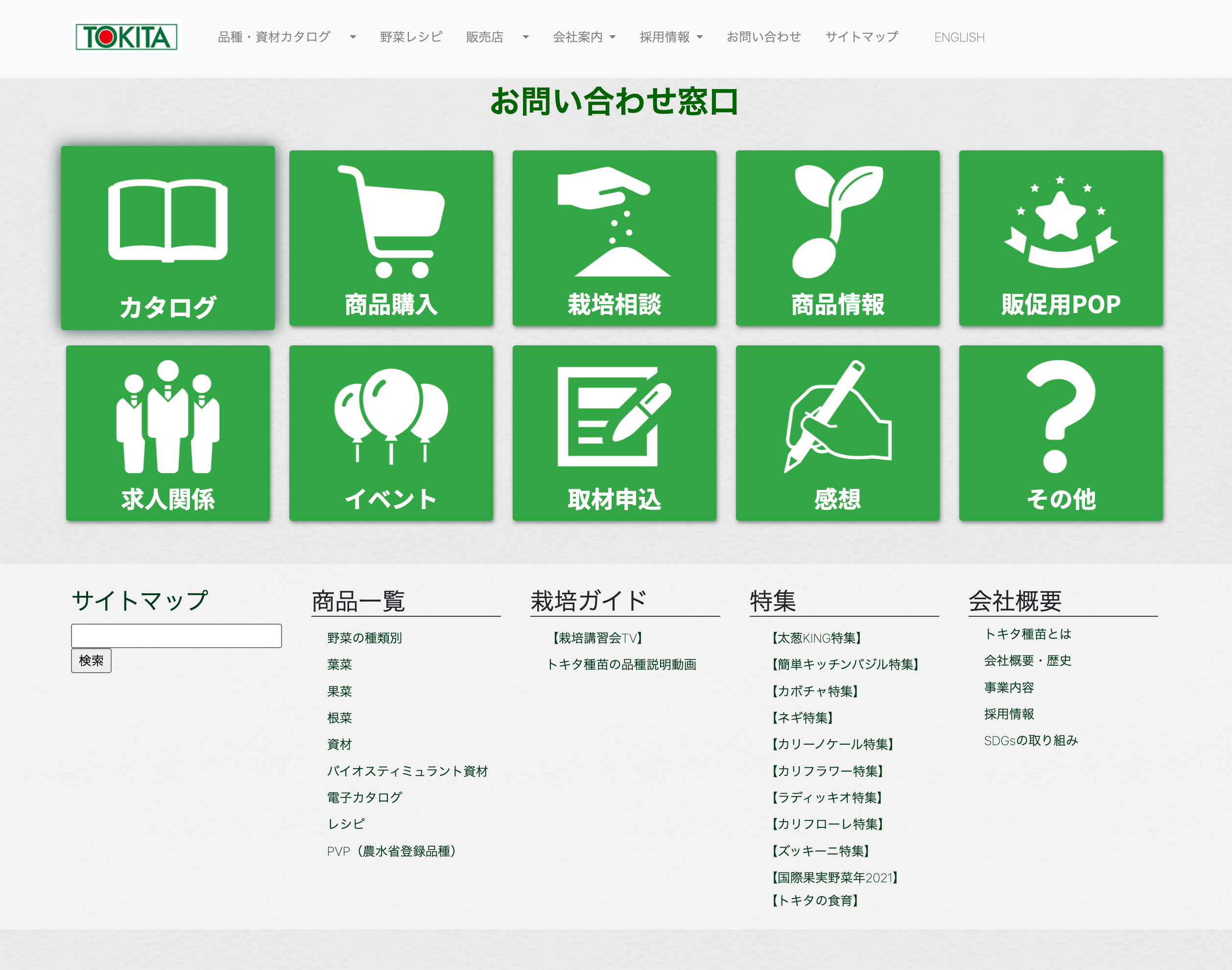Open the 野菜の種類別 link
The height and width of the screenshot is (970, 1232).
(364, 638)
